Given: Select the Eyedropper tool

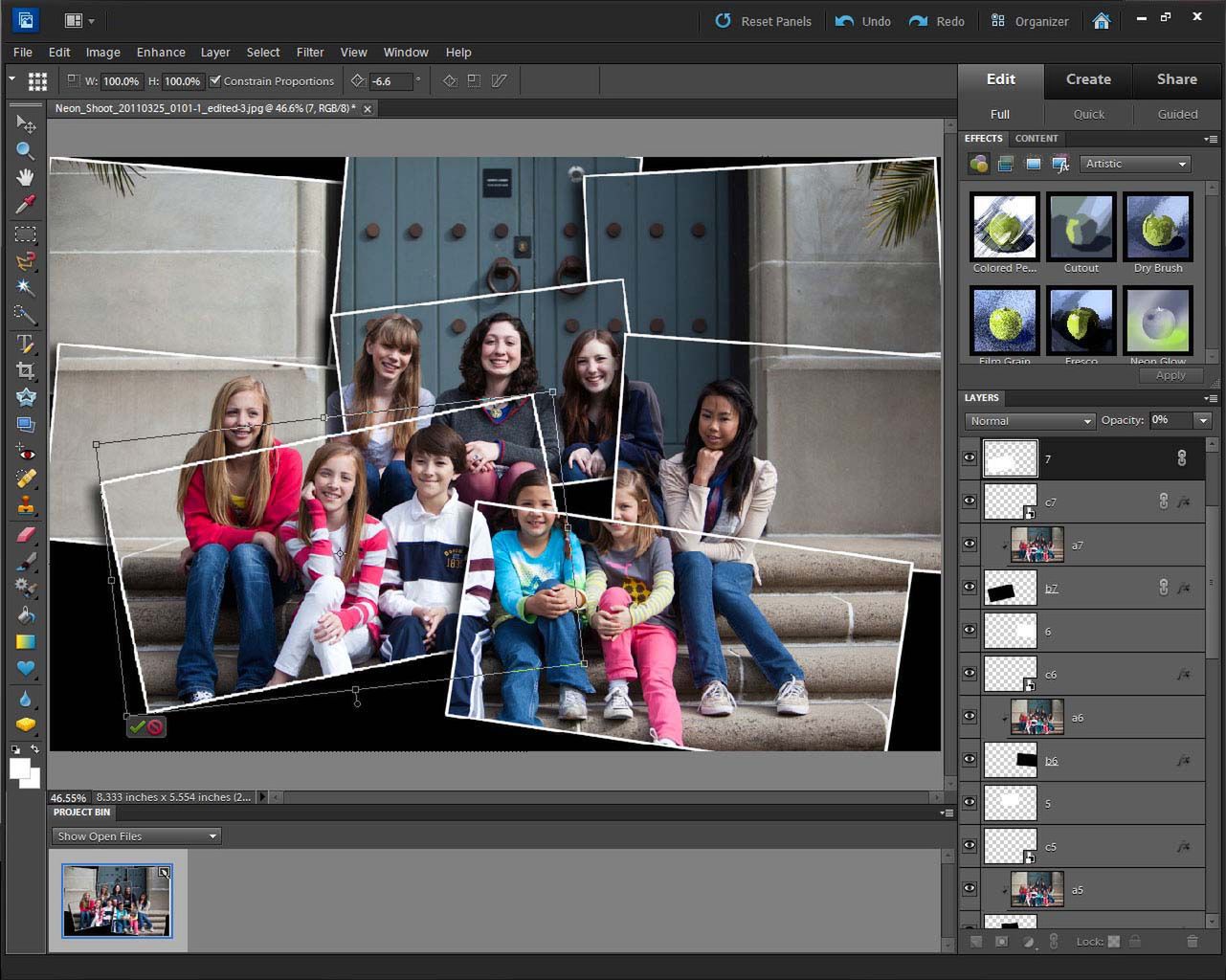Looking at the screenshot, I should coord(26,205).
